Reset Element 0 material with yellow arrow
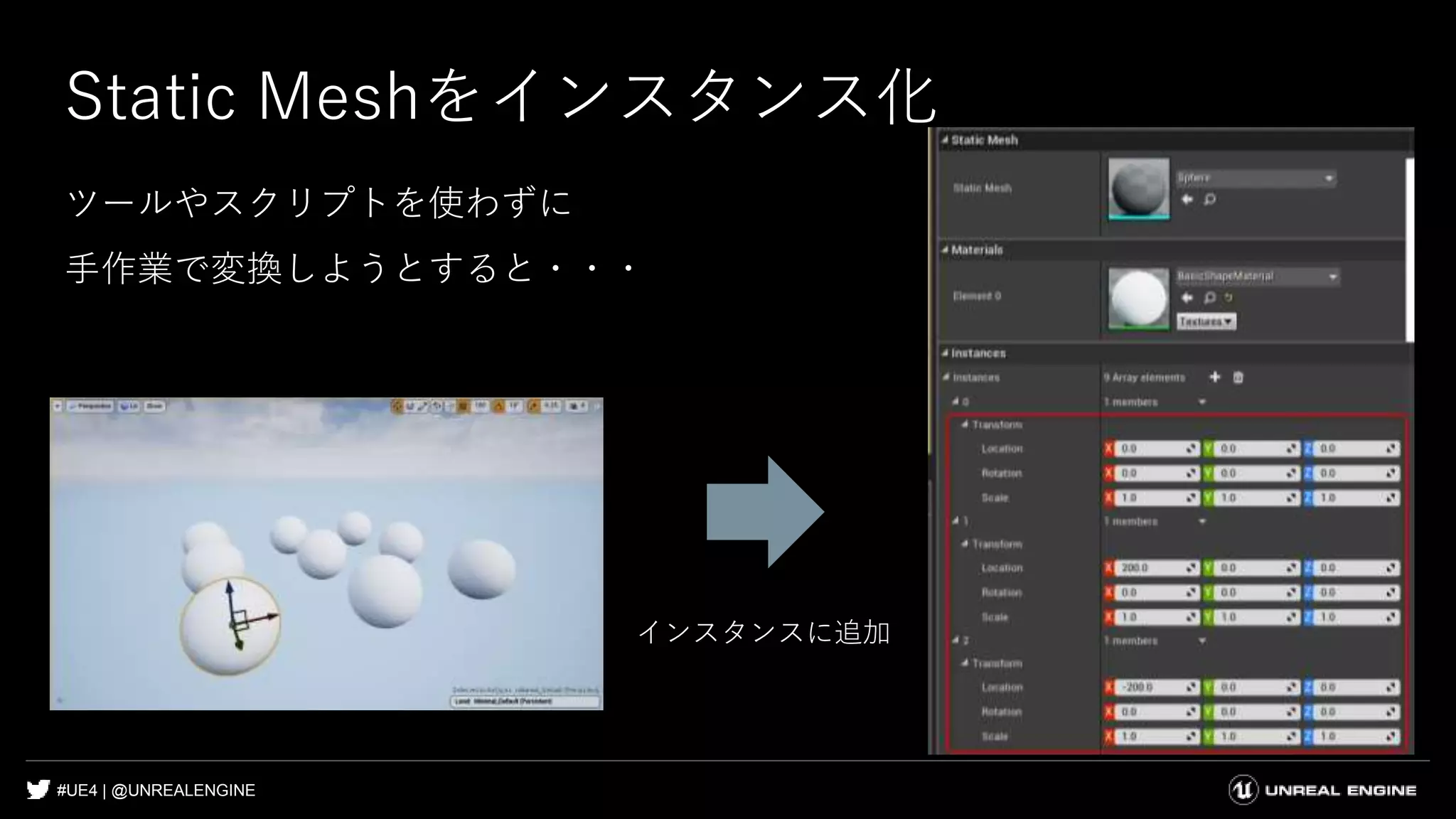Screen dimensions: 1456x819 [1228, 298]
